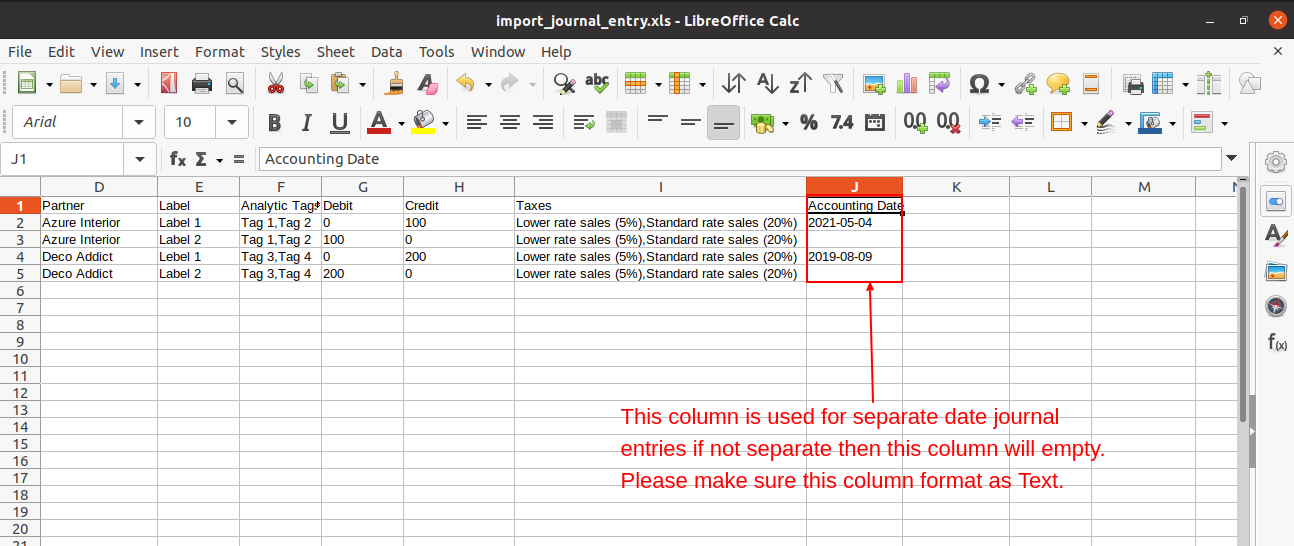This screenshot has width=1294, height=546.
Task: Click the Headers and Footers icon
Action: click(1091, 83)
